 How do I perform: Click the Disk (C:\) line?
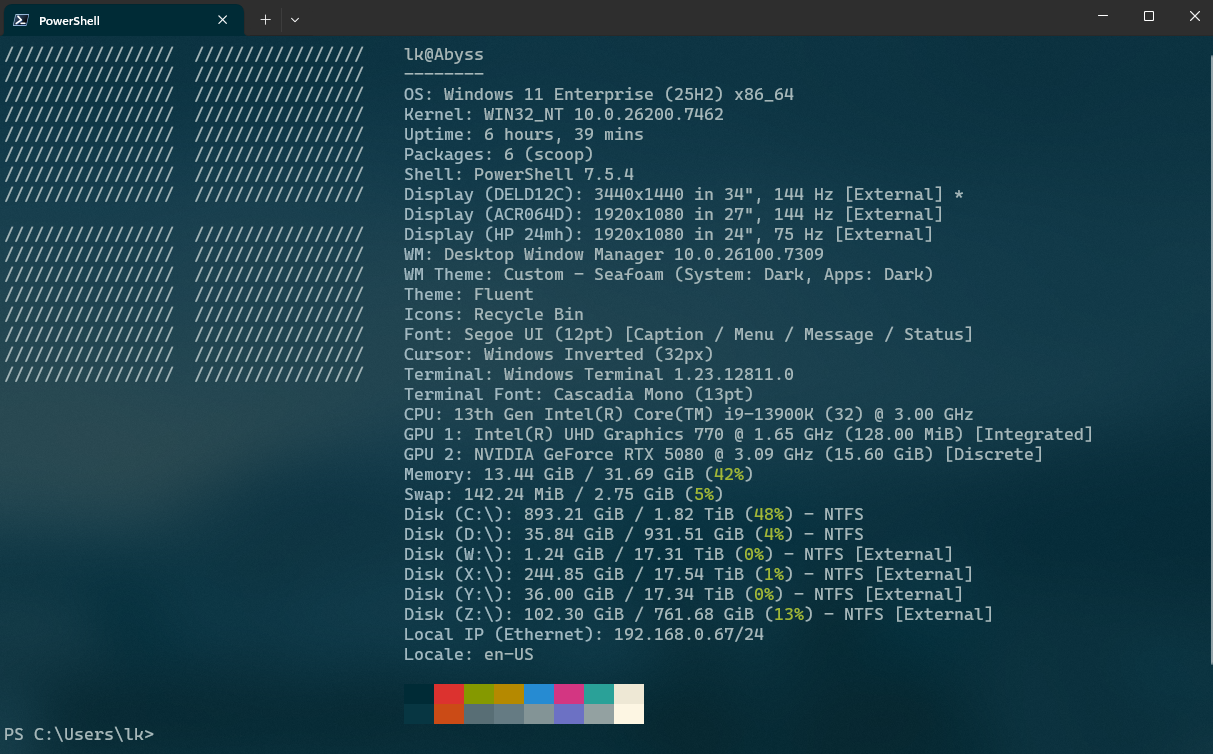(634, 515)
